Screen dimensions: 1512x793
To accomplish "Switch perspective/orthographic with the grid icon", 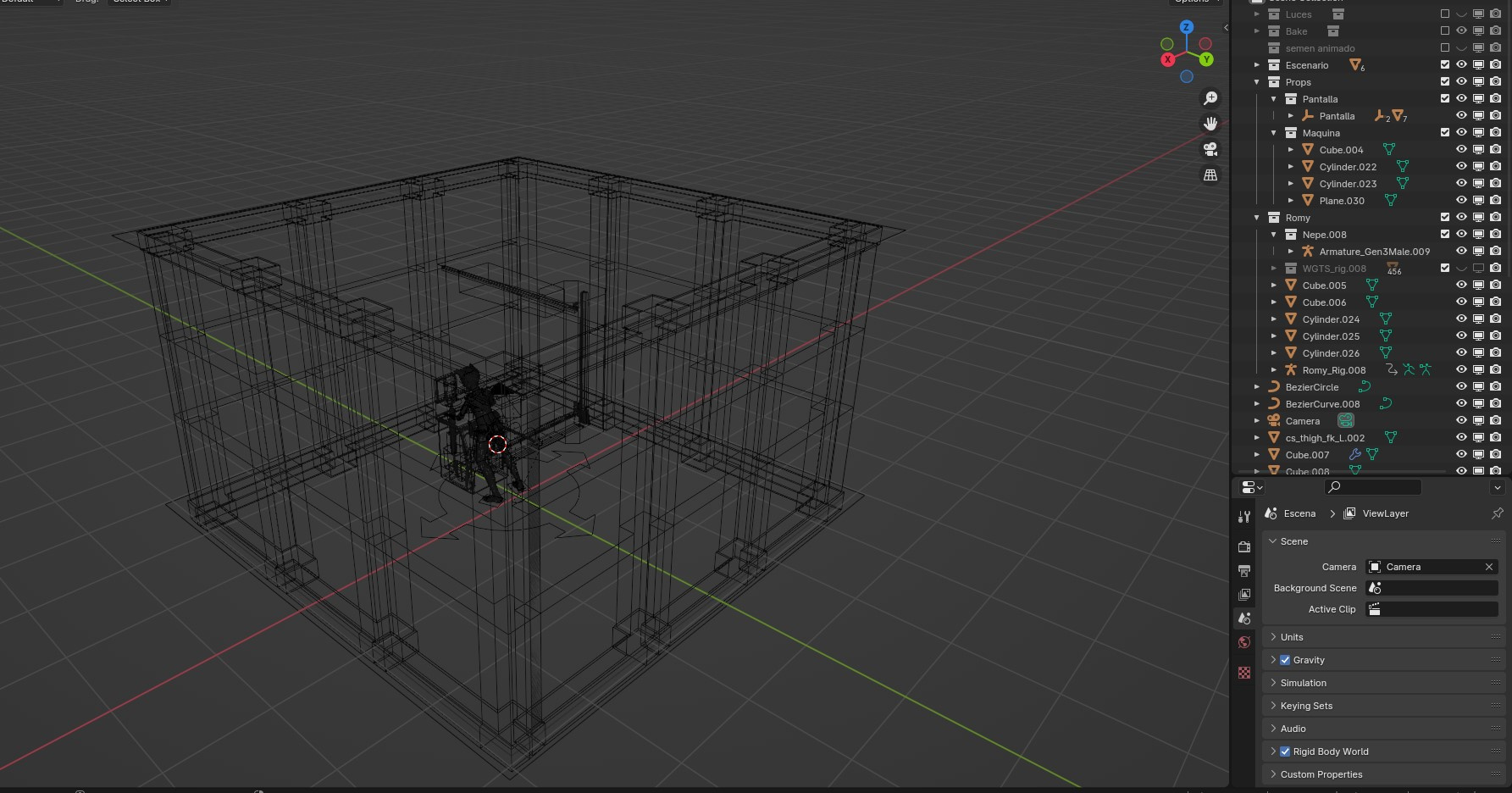I will [1210, 175].
